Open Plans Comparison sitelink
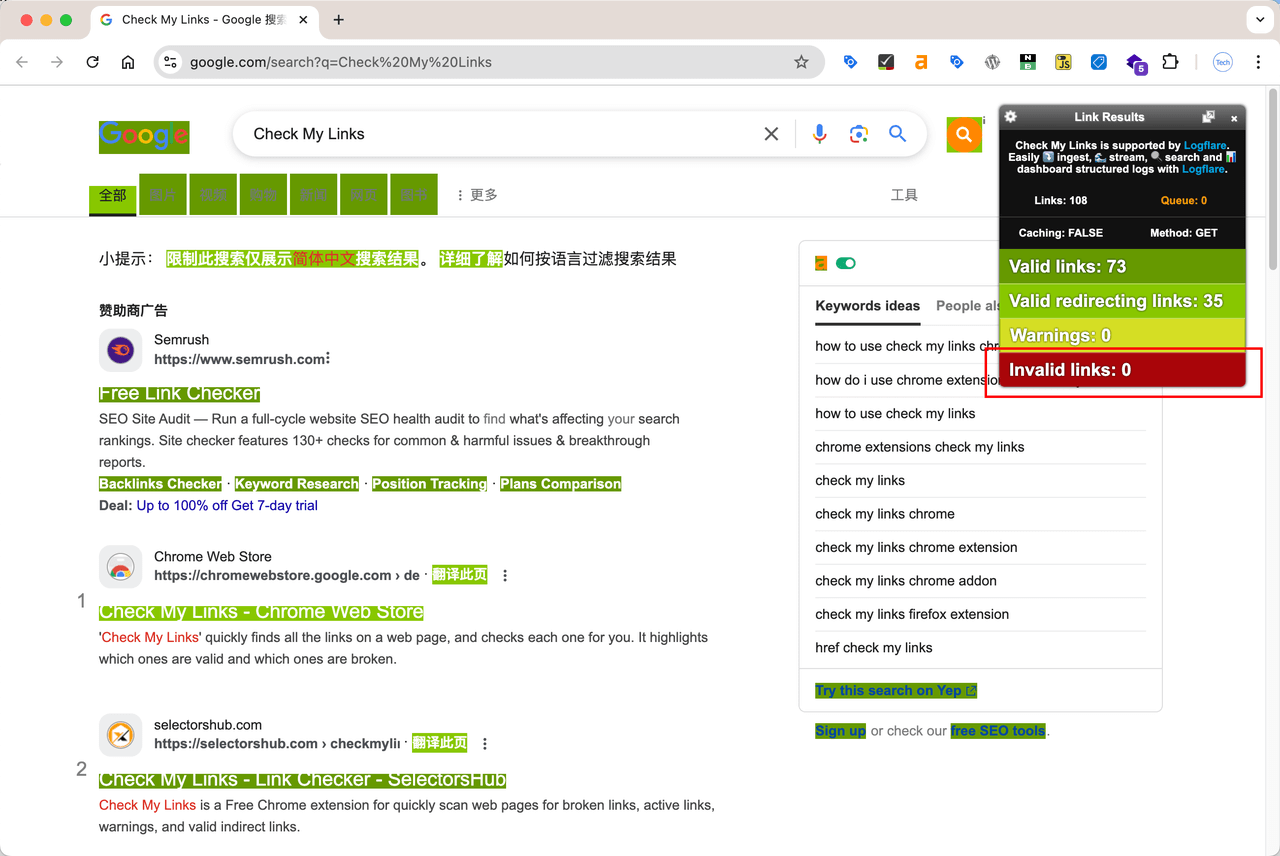Viewport: 1280px width, 856px height. 560,484
